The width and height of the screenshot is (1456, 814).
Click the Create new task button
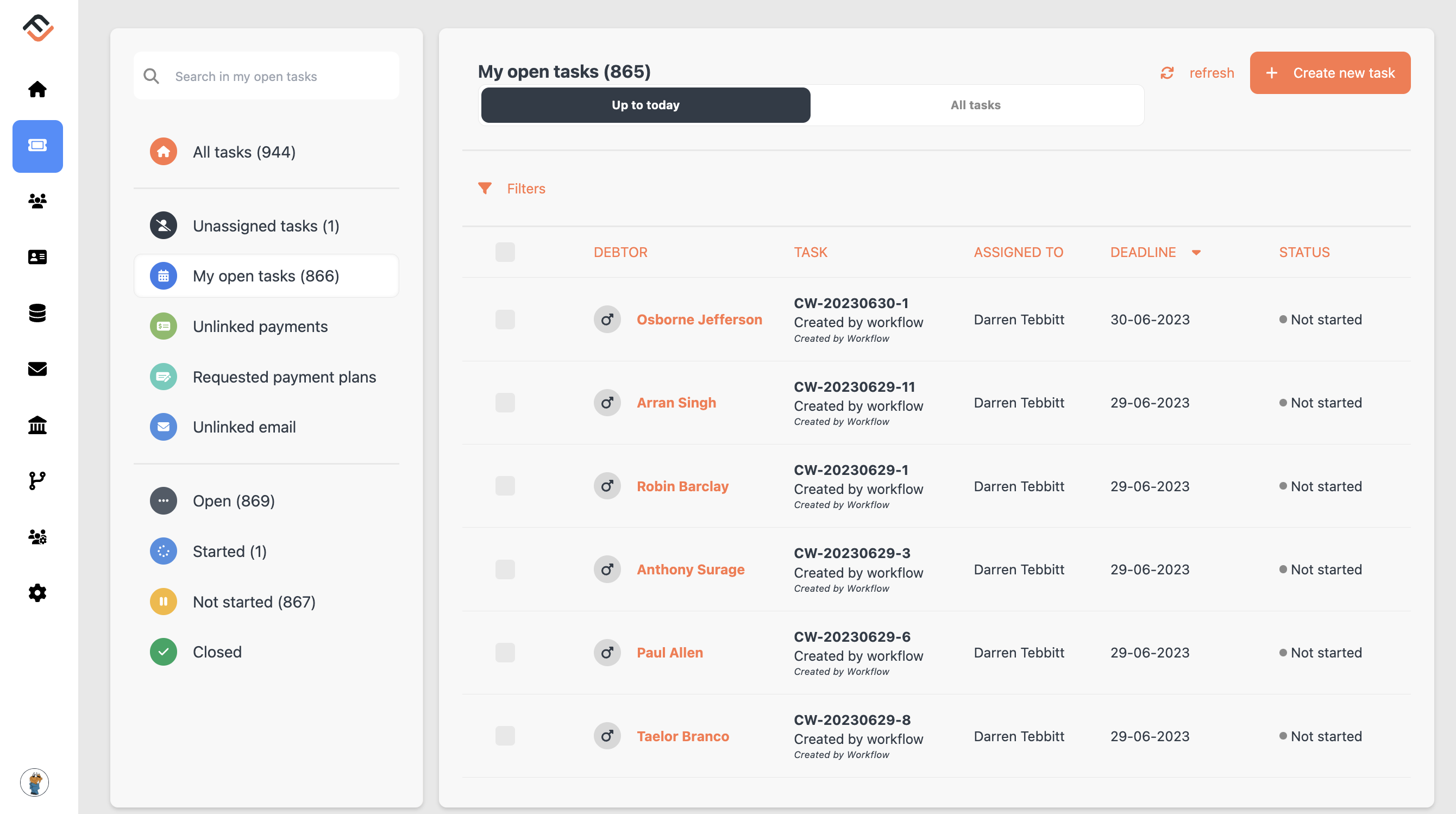point(1330,72)
